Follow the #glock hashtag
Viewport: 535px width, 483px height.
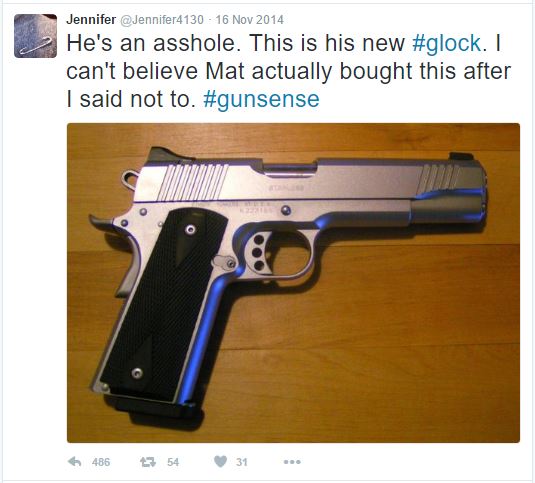tap(446, 44)
